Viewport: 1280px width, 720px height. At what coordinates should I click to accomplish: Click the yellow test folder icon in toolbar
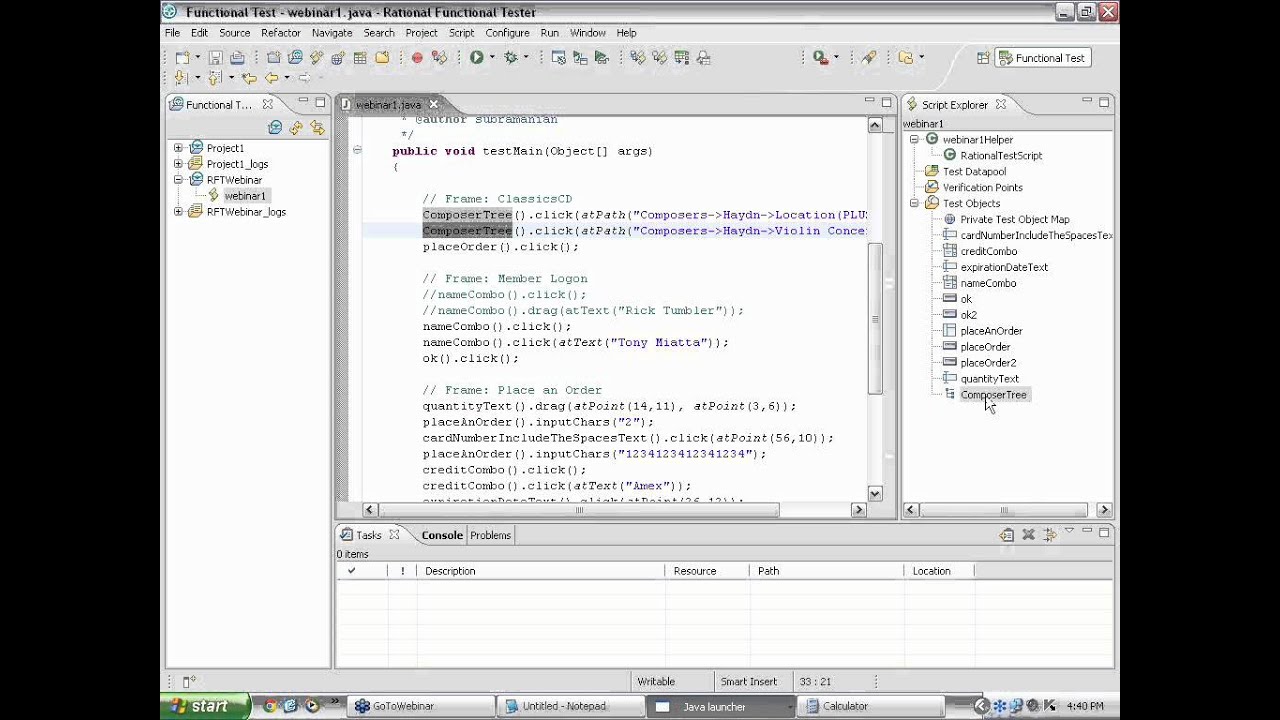point(382,58)
